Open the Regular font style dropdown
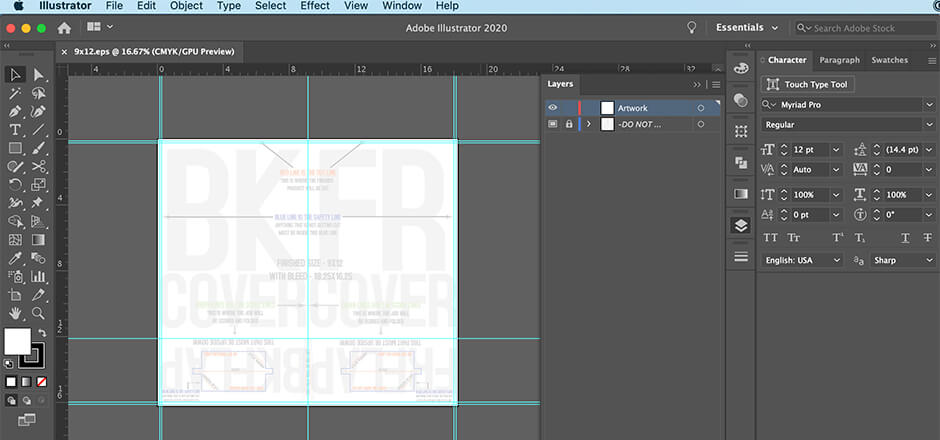Viewport: 940px width, 440px height. 929,125
